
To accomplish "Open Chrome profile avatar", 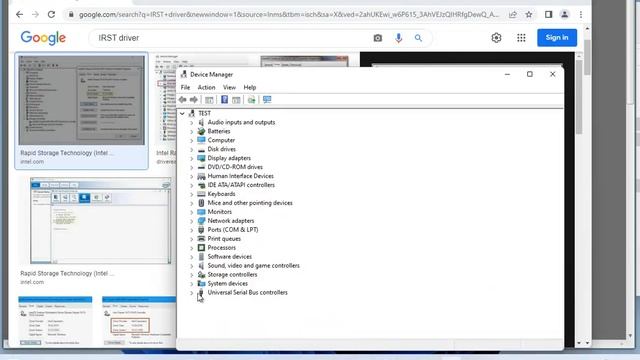I will [x=564, y=15].
